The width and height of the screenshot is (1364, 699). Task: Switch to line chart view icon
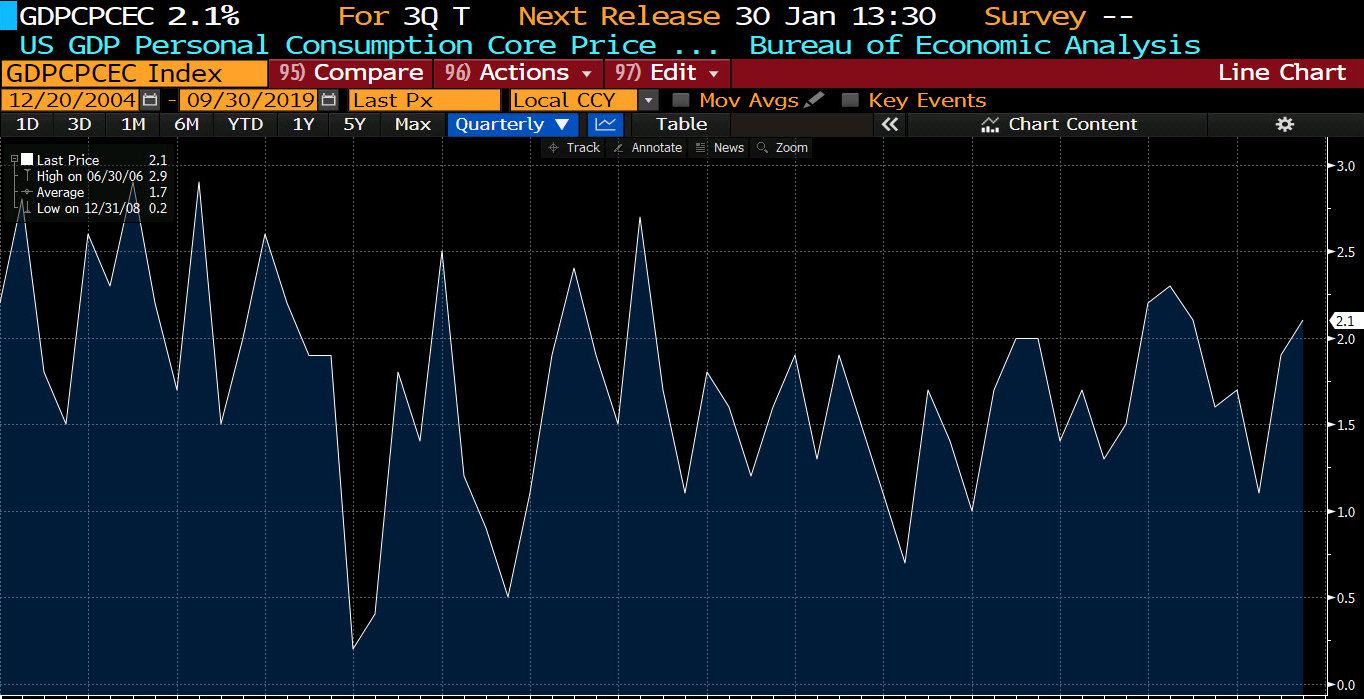point(605,124)
